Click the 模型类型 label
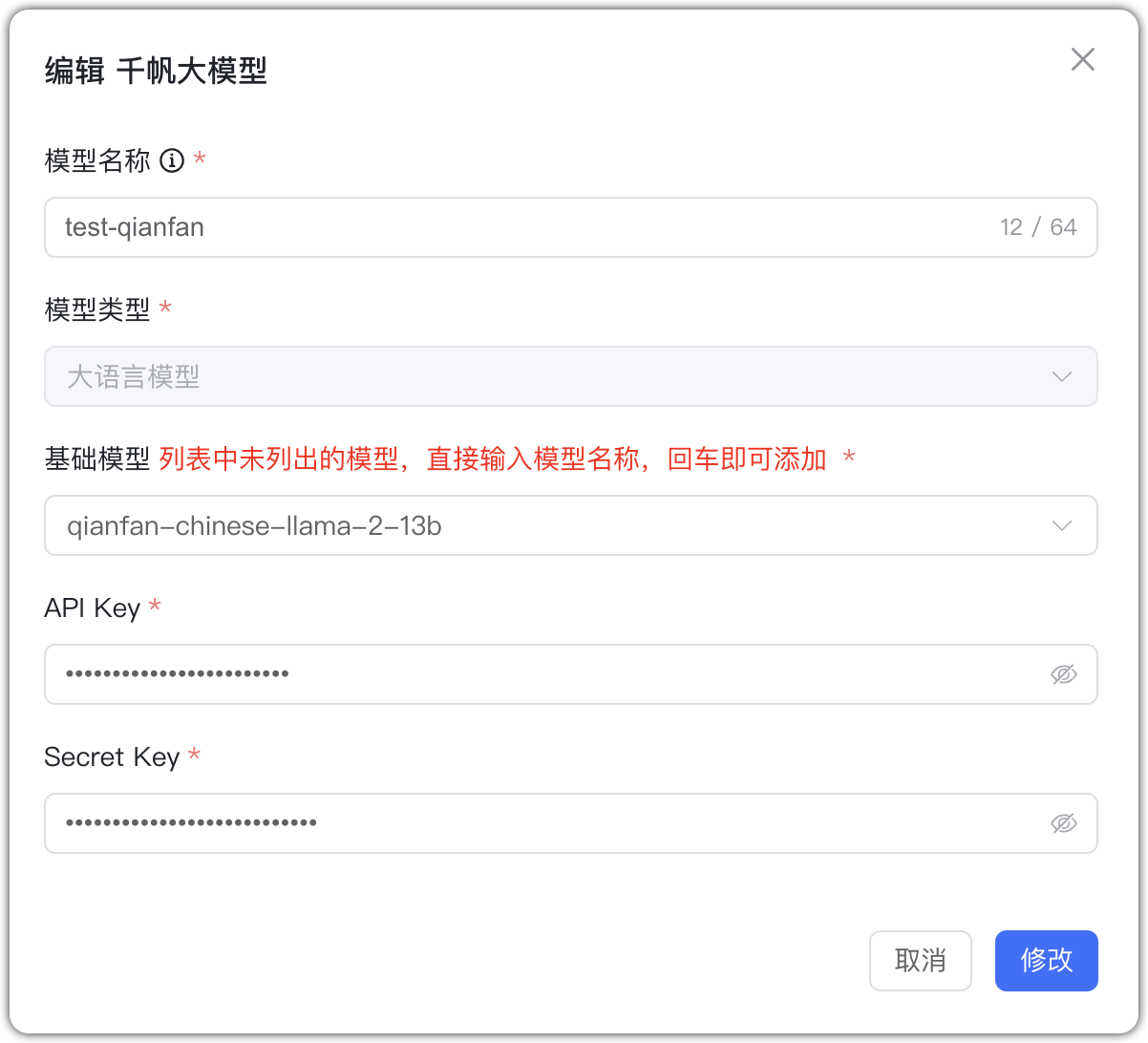The height and width of the screenshot is (1043, 1148). tap(97, 309)
